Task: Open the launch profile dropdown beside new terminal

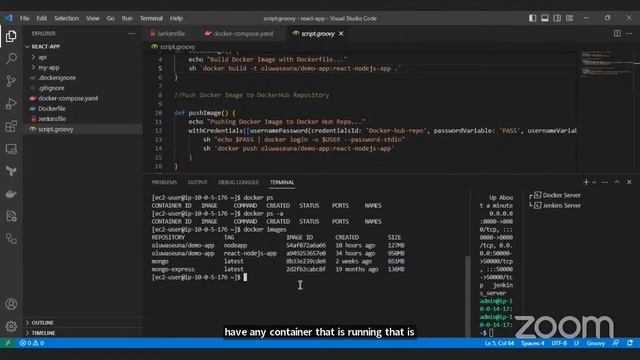Action: point(594,182)
